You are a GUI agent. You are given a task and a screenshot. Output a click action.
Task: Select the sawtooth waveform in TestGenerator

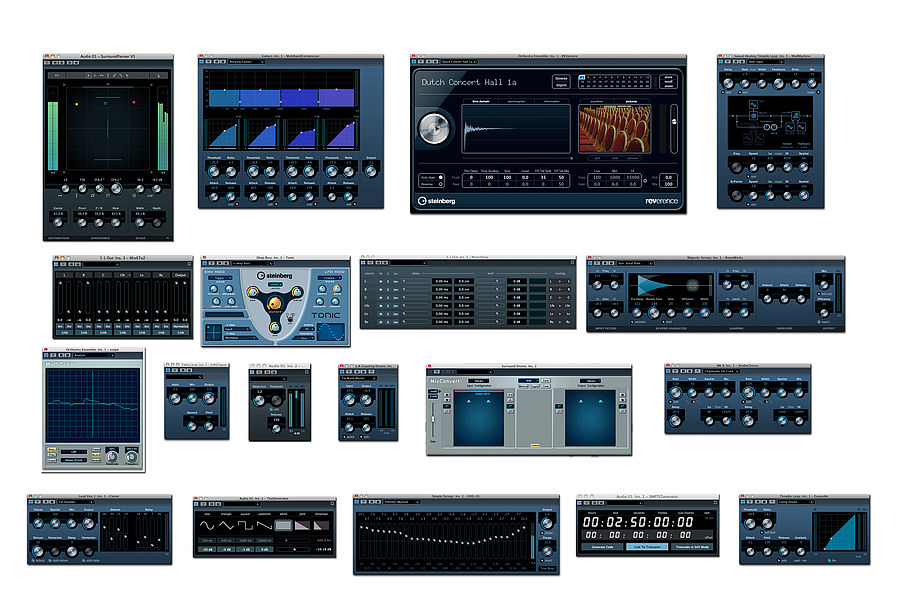coord(264,525)
